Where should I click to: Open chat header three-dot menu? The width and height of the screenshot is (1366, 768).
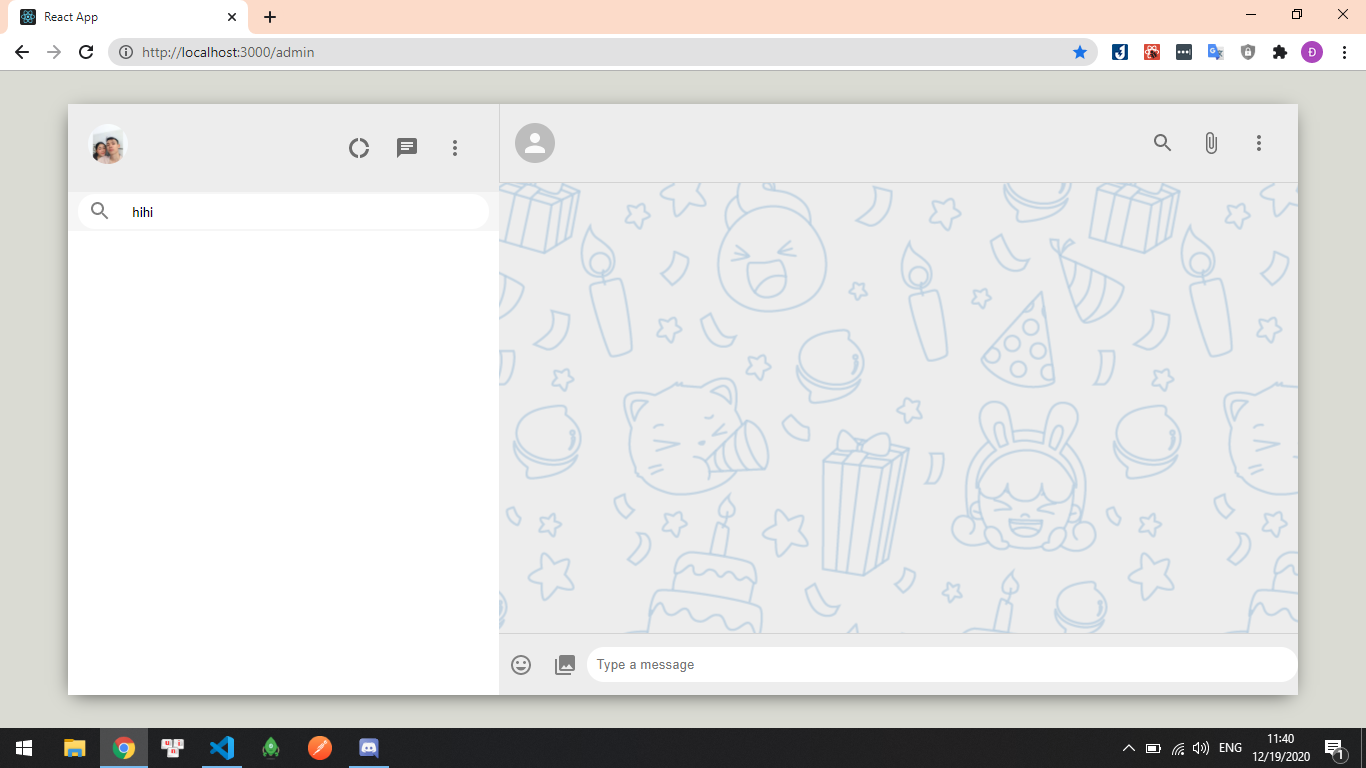pyautogui.click(x=1259, y=143)
